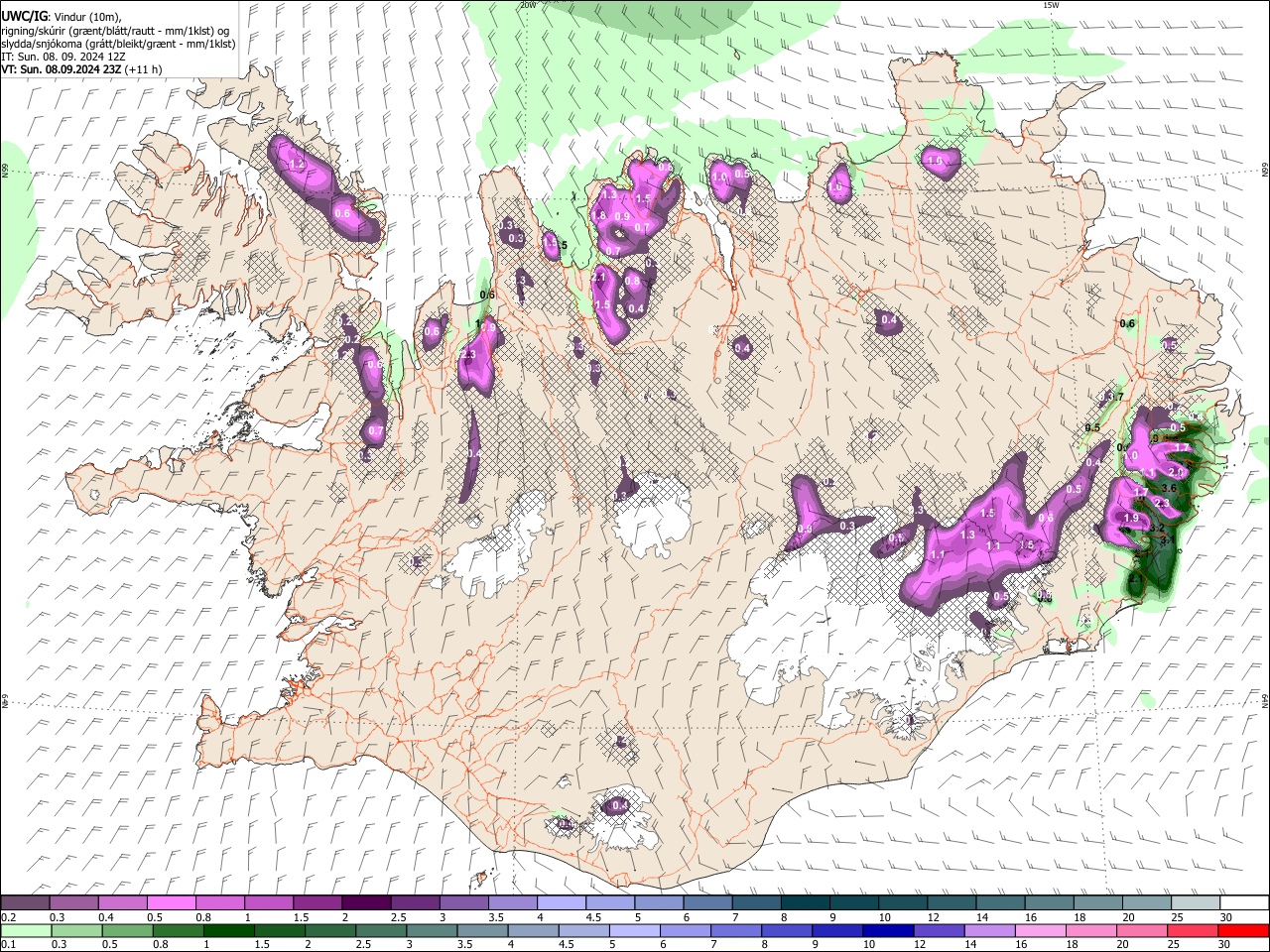Click the white snow swatch above 30
Screen dimensions: 1270x952
click(1242, 903)
